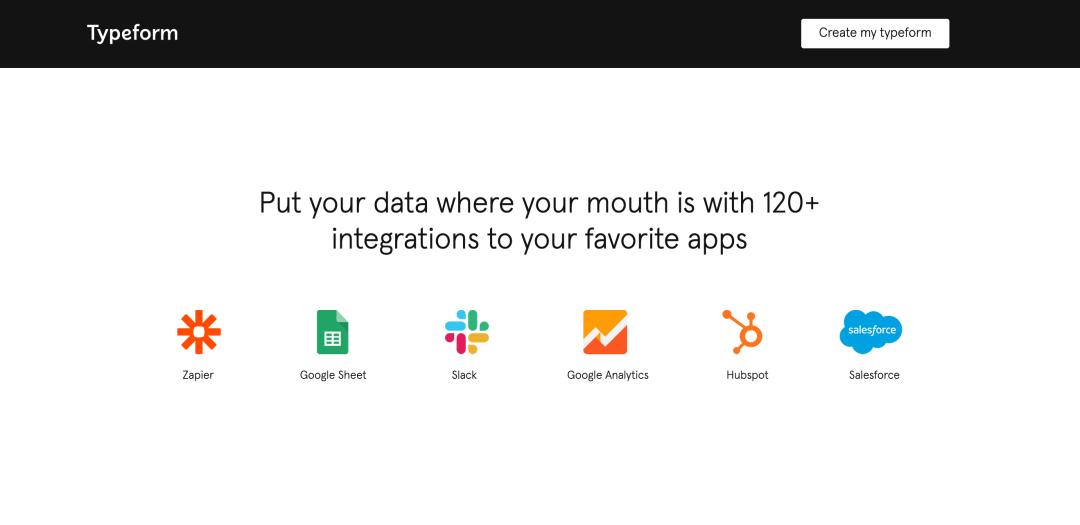Image resolution: width=1080 pixels, height=525 pixels.
Task: Click the orange Zapier asterisk icon
Action: pyautogui.click(x=199, y=332)
